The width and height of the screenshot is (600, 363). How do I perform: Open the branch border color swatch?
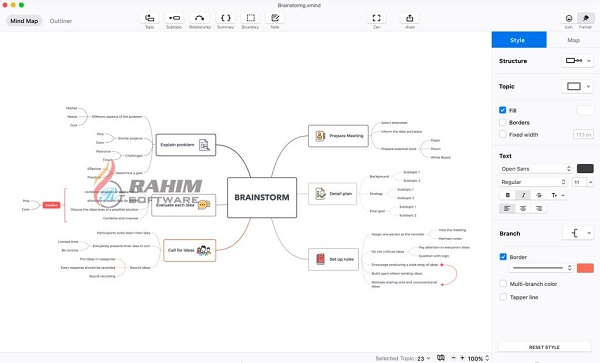[585, 268]
